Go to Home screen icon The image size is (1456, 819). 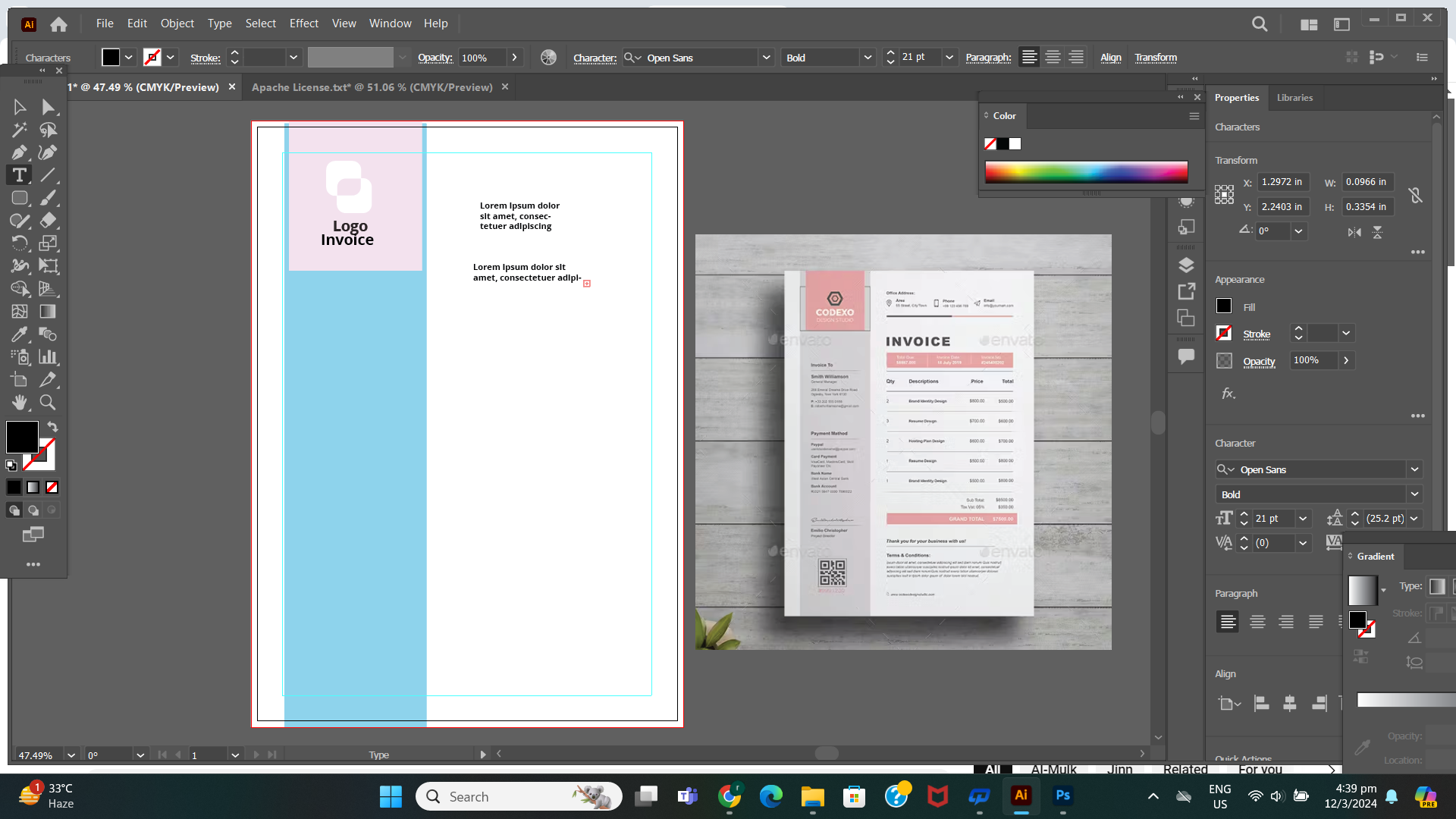58,24
